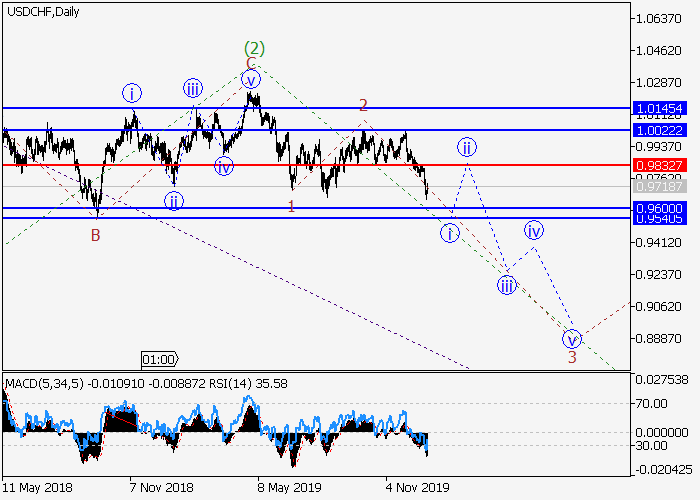Image resolution: width=700 pixels, height=500 pixels.
Task: Select the red wave 2 label
Action: (363, 105)
